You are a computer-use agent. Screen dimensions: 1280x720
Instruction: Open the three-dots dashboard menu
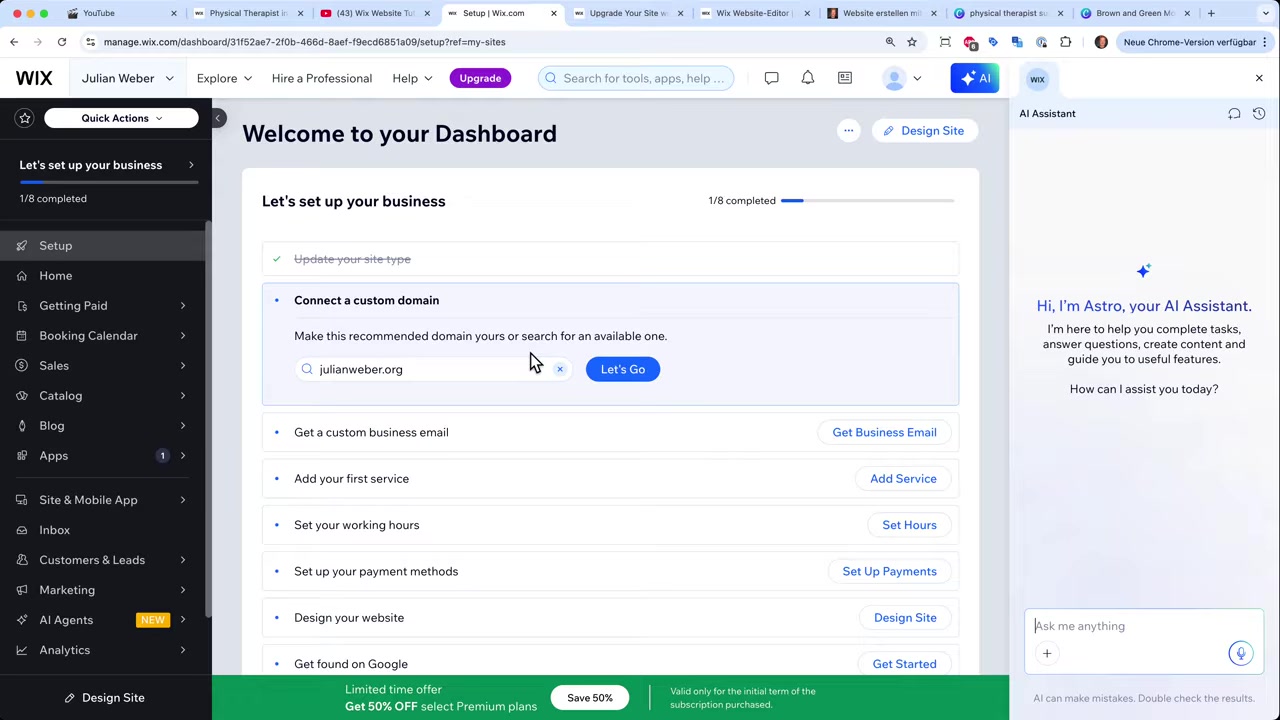coord(848,131)
